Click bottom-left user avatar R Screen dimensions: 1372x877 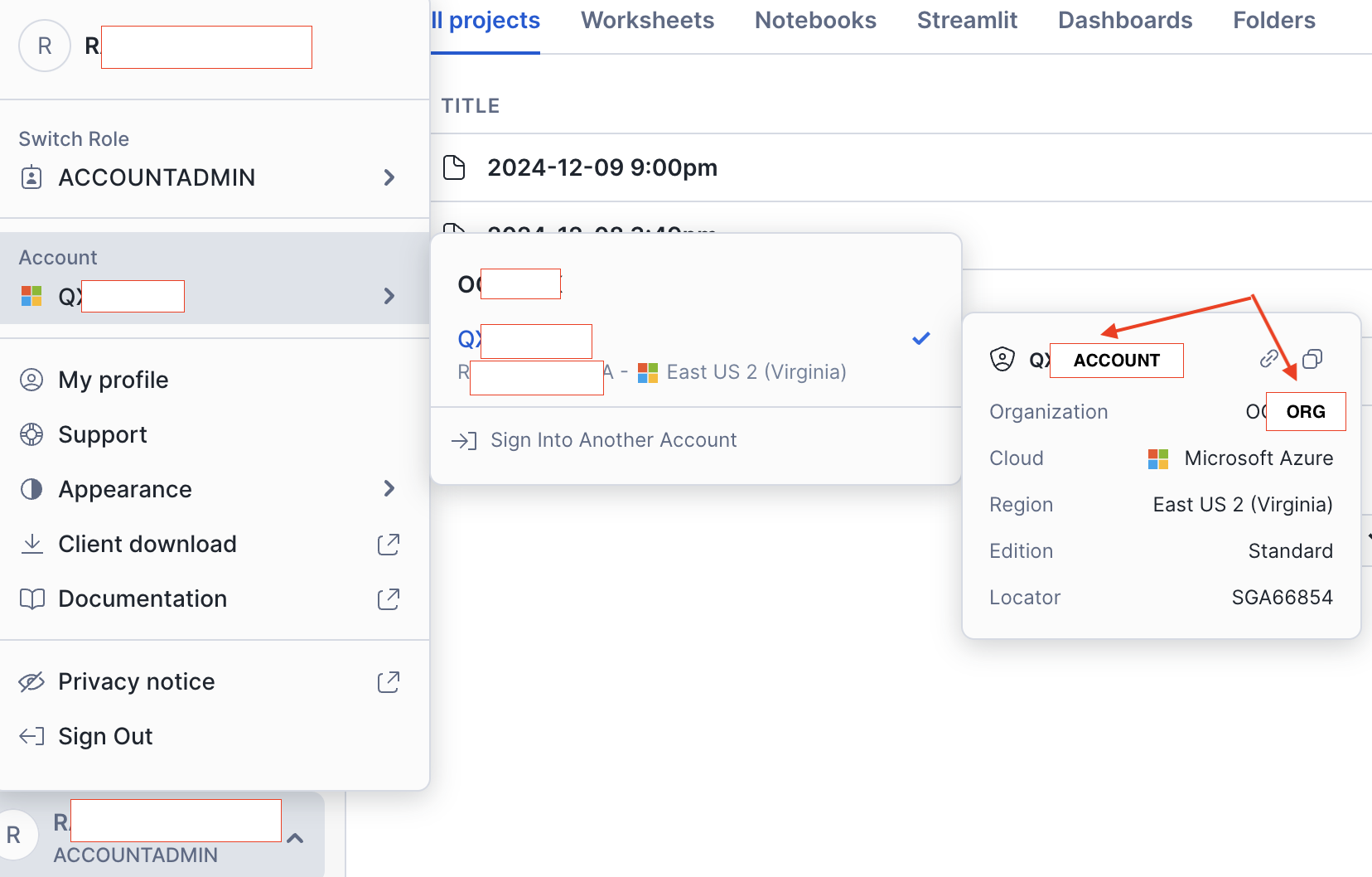14,835
